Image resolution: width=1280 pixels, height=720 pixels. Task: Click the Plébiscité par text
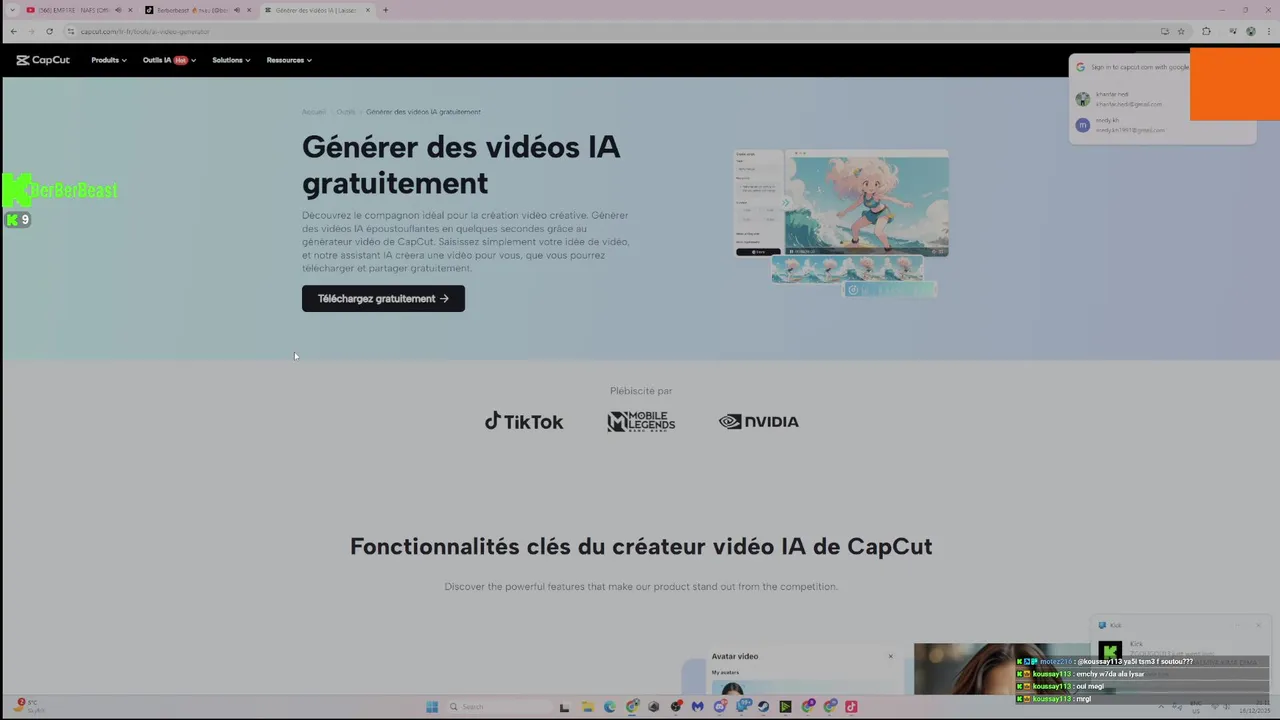point(641,391)
